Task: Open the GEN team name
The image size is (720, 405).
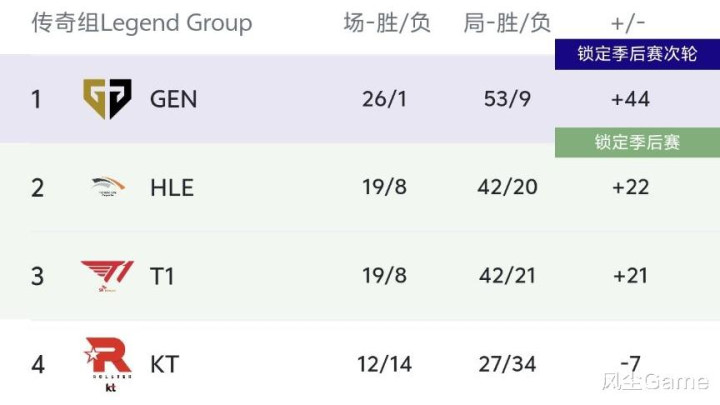Action: [x=173, y=99]
